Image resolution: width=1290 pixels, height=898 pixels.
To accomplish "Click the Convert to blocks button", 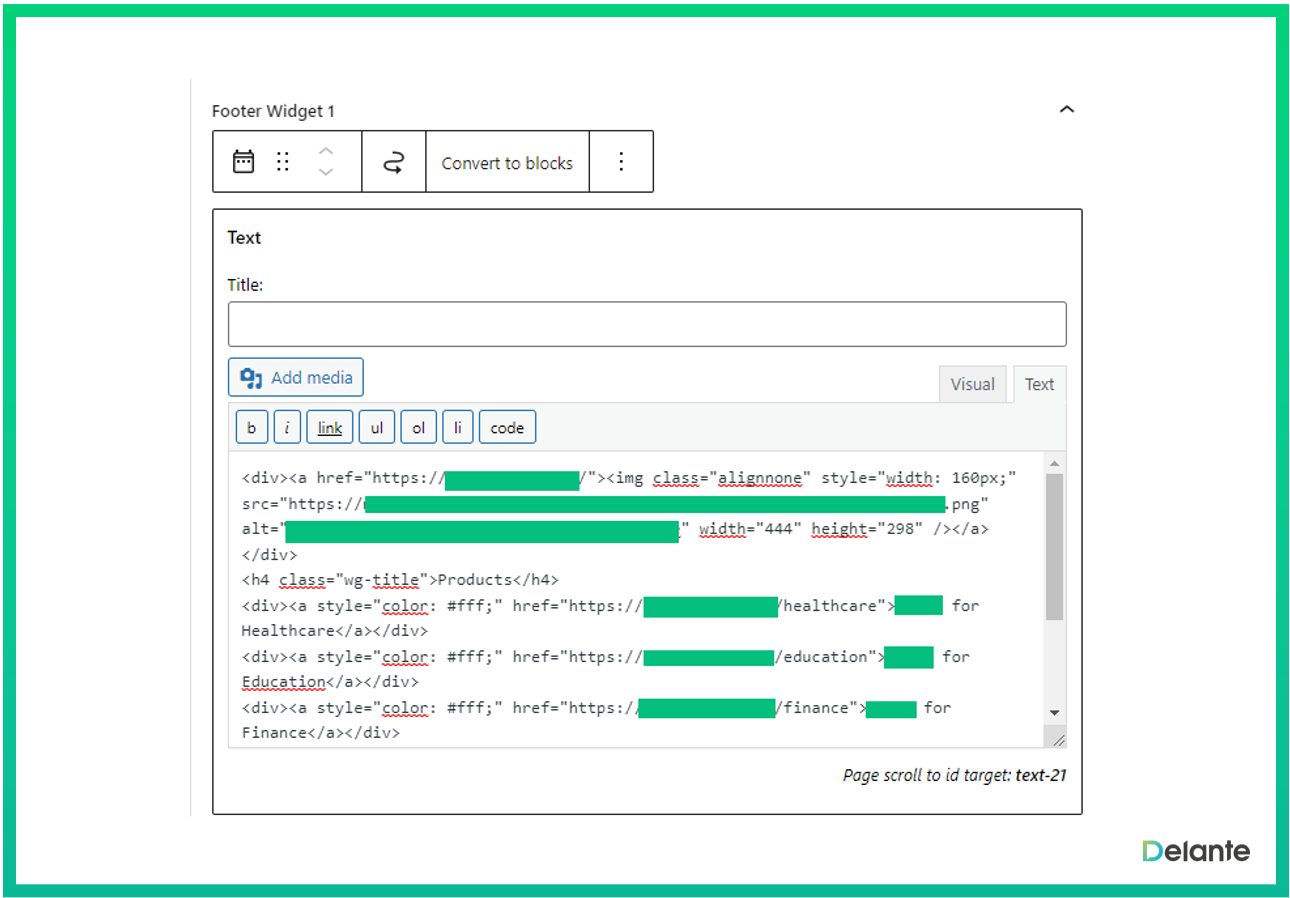I will click(507, 163).
